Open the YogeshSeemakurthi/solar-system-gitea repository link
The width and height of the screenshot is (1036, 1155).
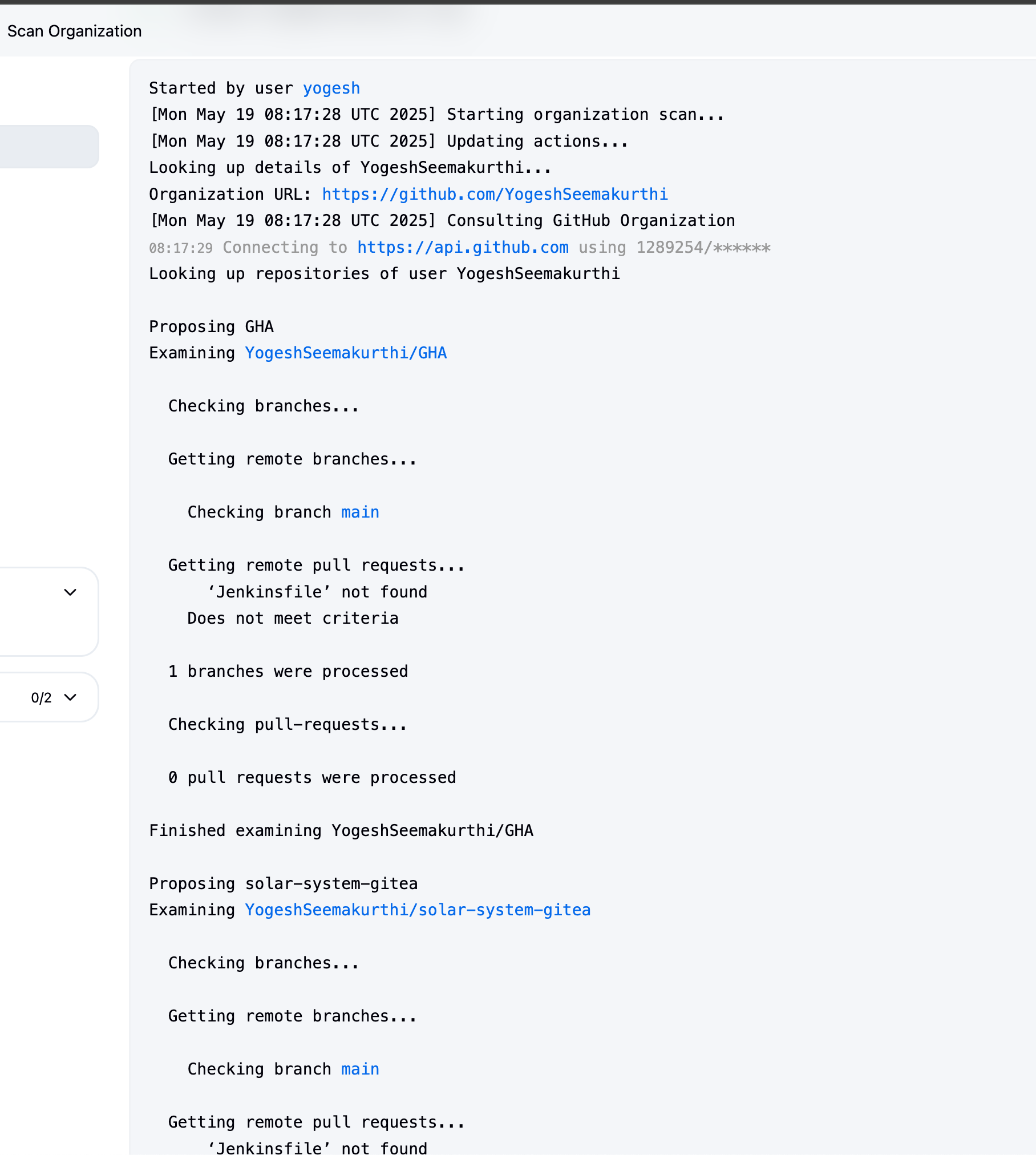point(418,910)
